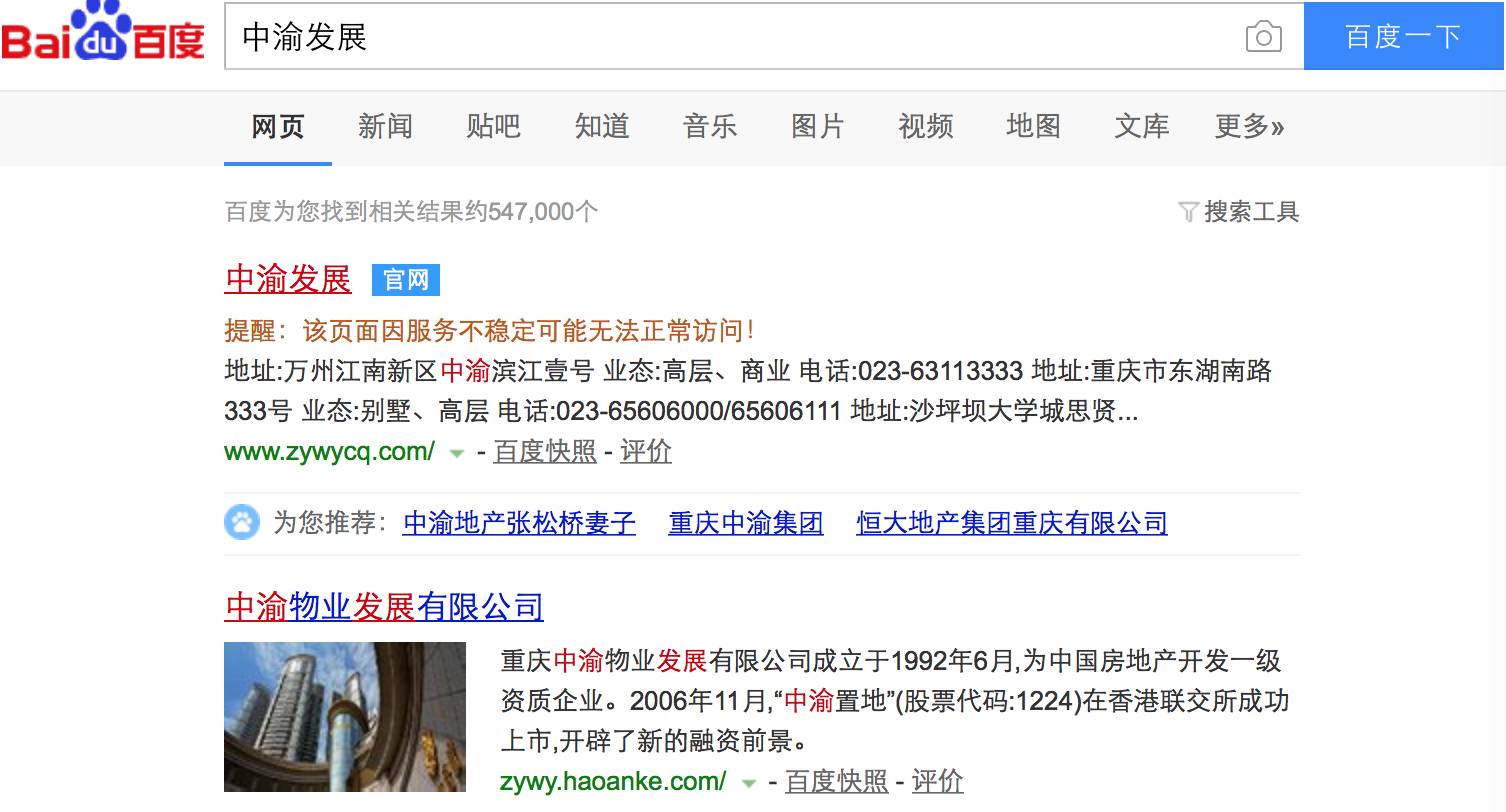Screen dimensions: 1506x812
Task: Open the 文库 tab
Action: (x=1142, y=126)
